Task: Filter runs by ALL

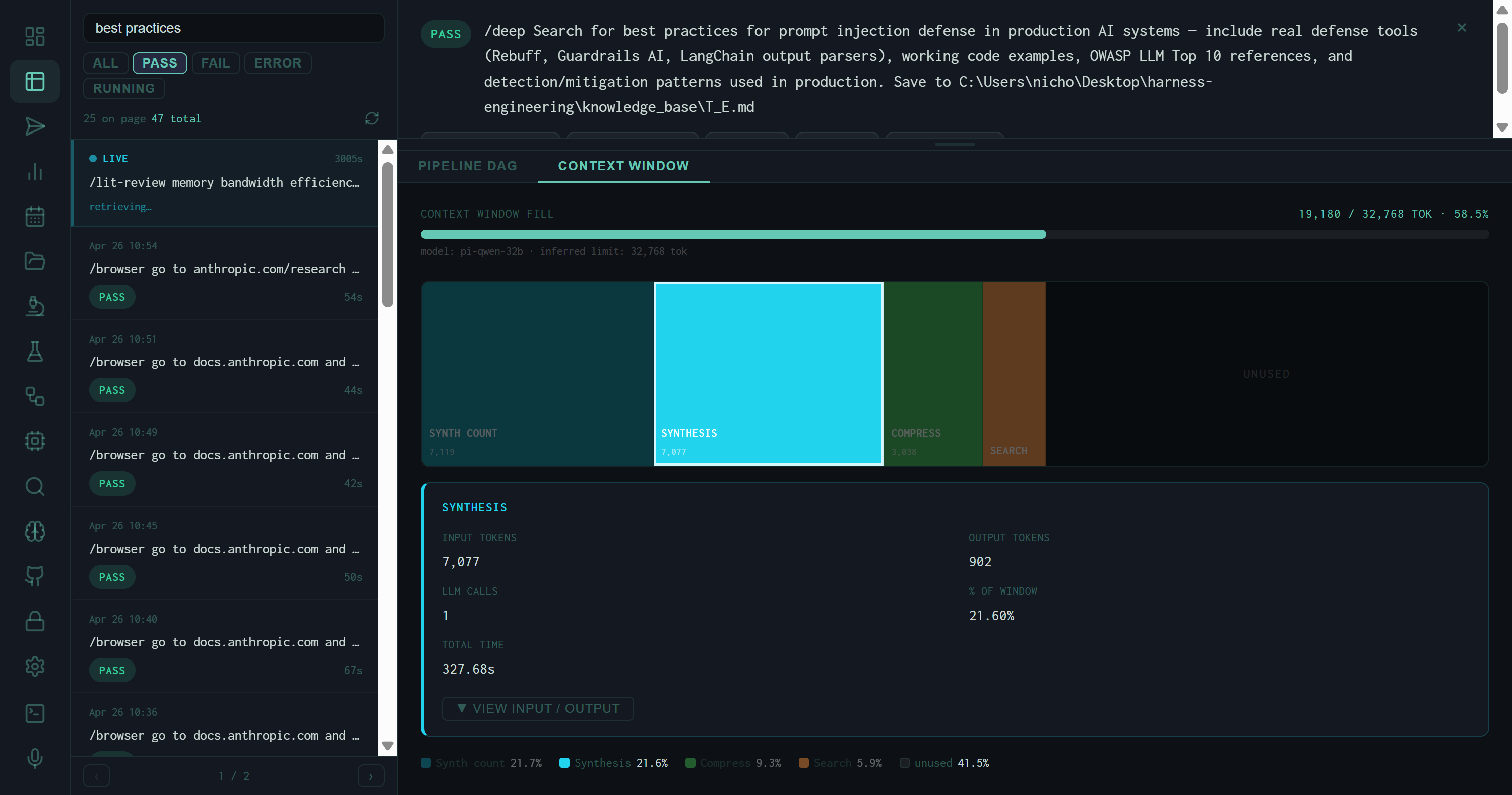Action: click(x=106, y=63)
